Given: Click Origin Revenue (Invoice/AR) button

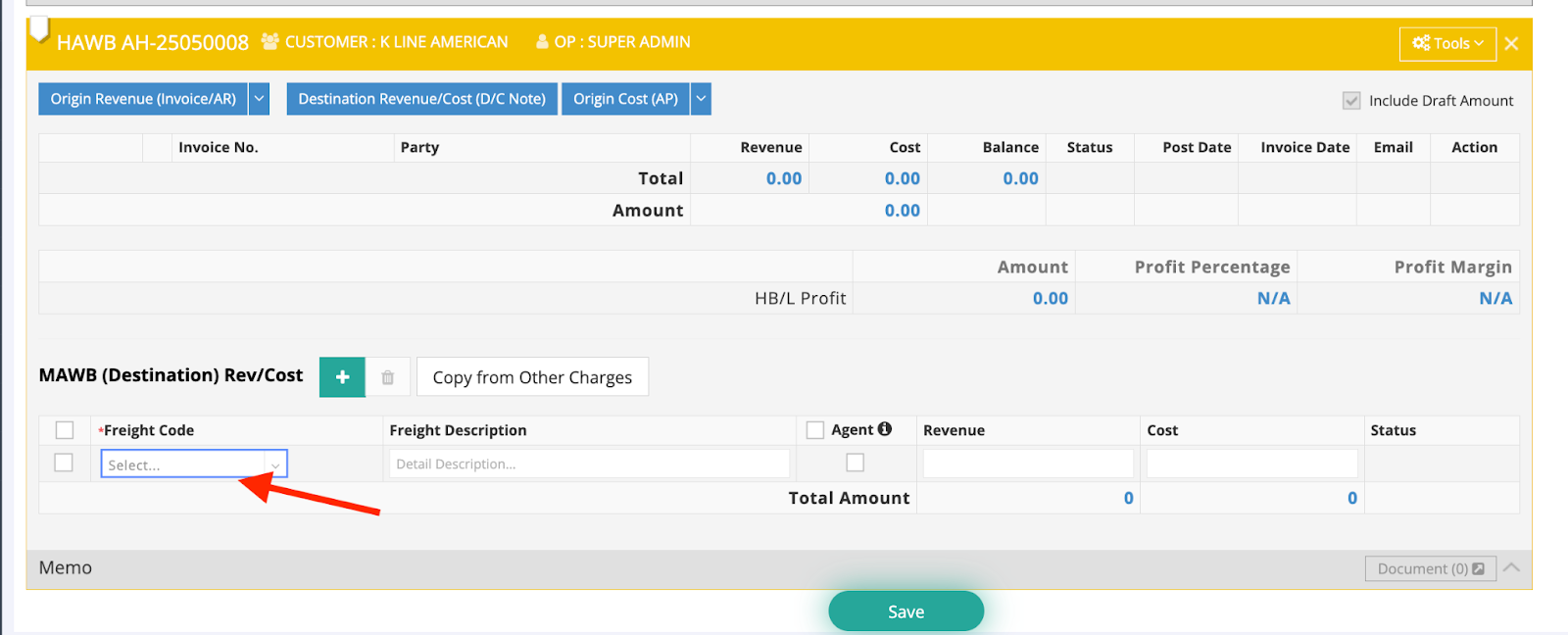Looking at the screenshot, I should [x=143, y=99].
